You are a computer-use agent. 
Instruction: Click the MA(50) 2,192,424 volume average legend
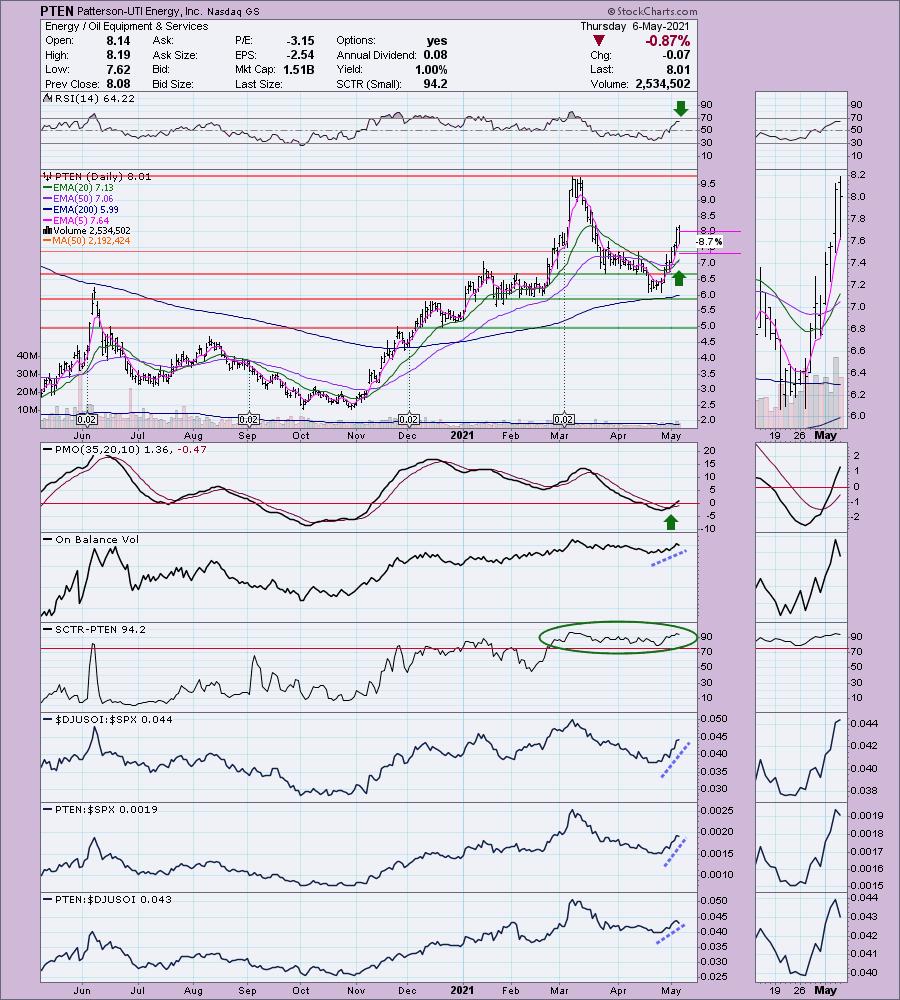click(91, 241)
